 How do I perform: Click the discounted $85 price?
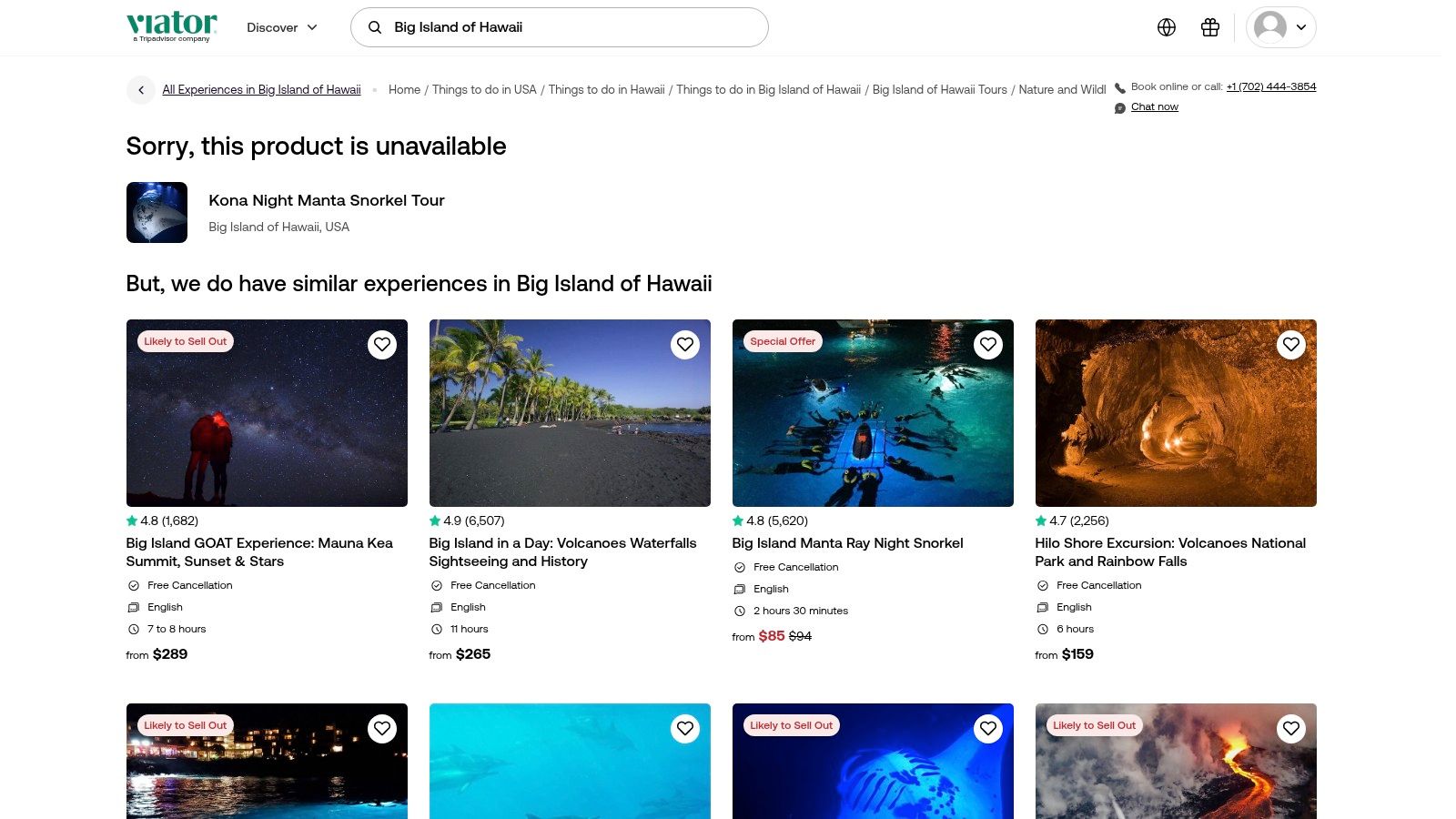coord(772,636)
